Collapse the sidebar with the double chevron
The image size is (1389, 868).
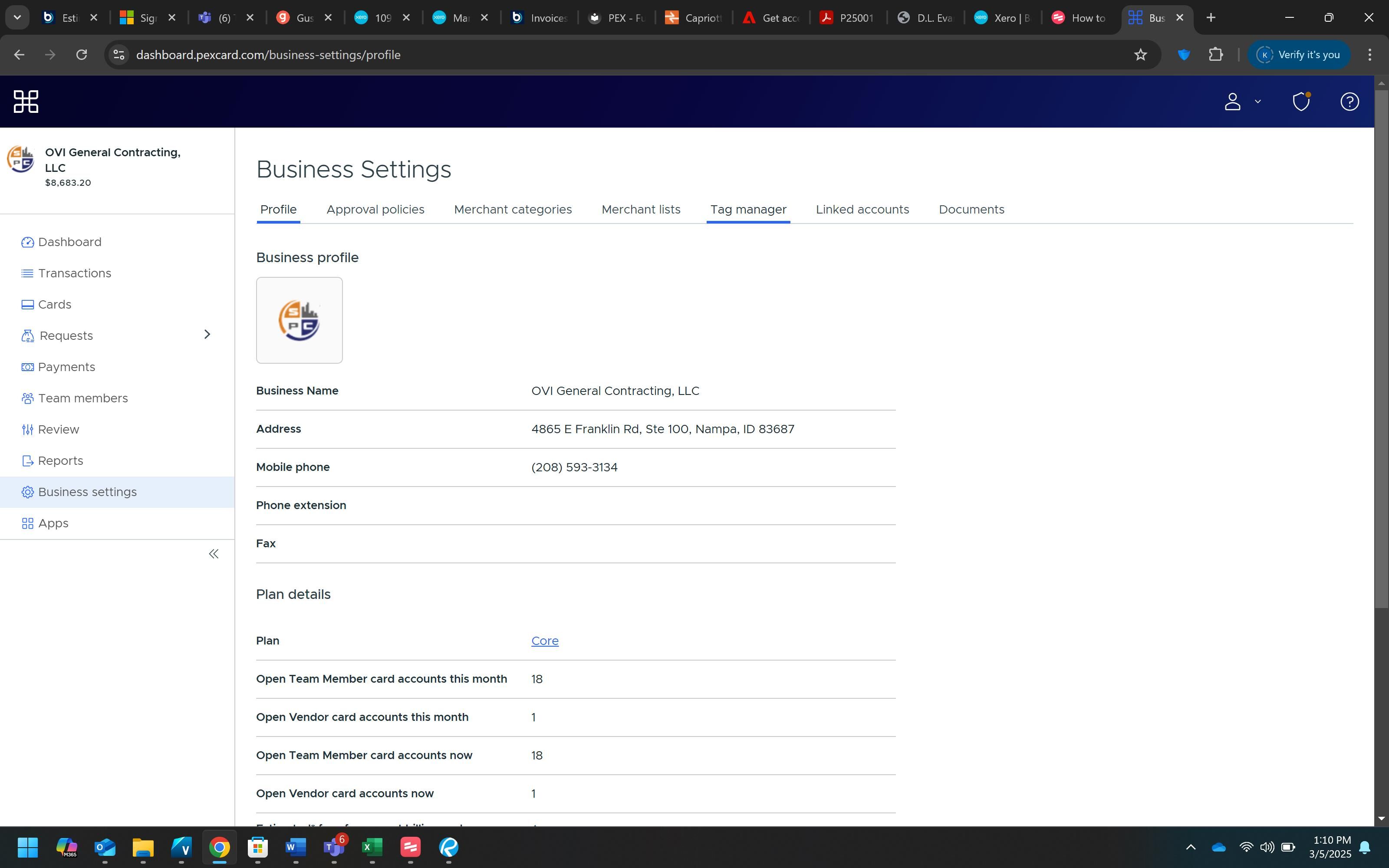point(214,554)
